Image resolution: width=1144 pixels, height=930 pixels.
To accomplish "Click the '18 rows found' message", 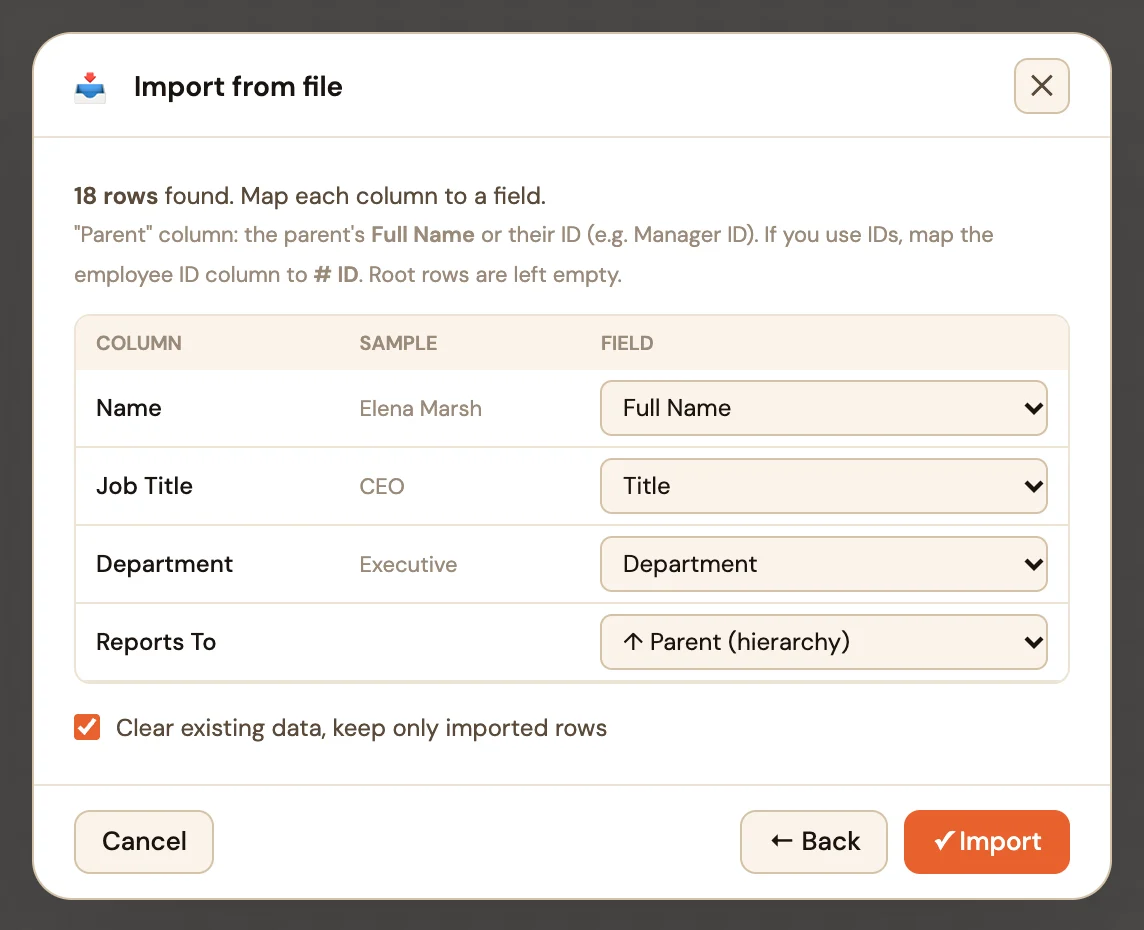I will (309, 195).
